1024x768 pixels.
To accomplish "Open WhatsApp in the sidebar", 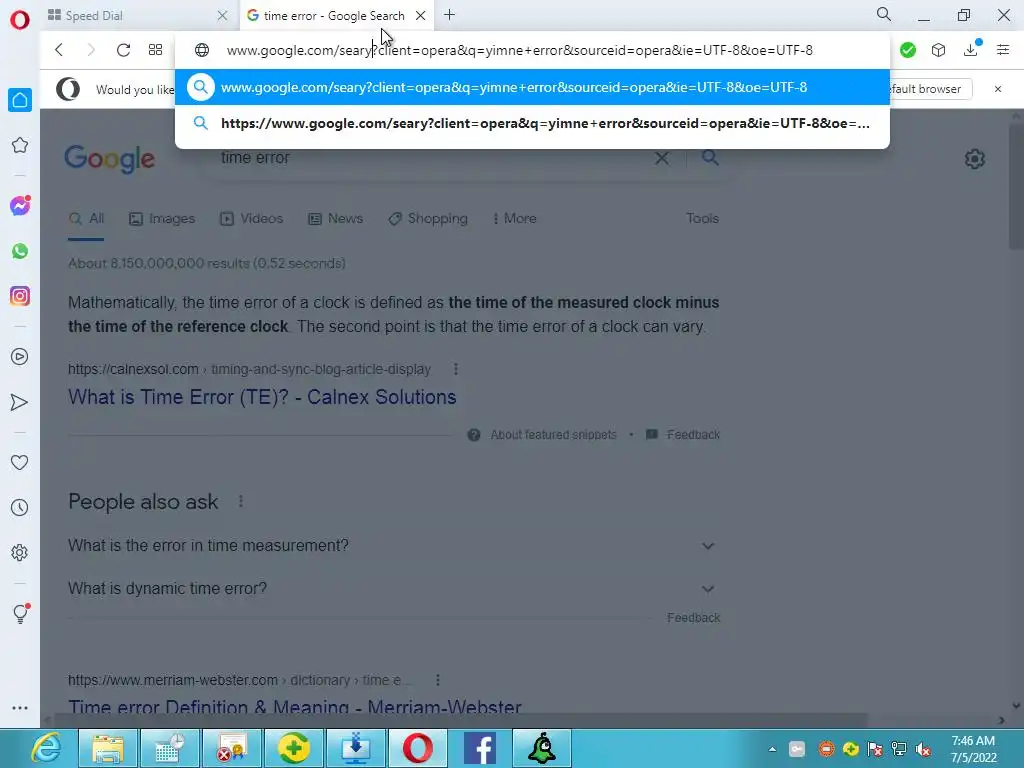I will (20, 251).
